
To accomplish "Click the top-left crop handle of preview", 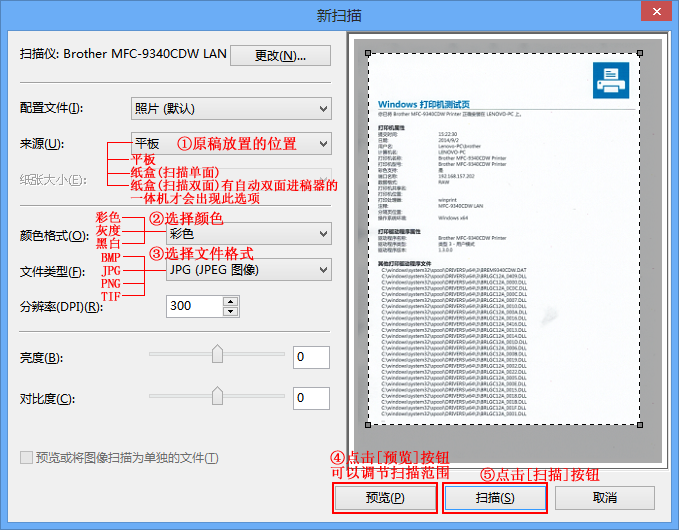I will point(368,53).
